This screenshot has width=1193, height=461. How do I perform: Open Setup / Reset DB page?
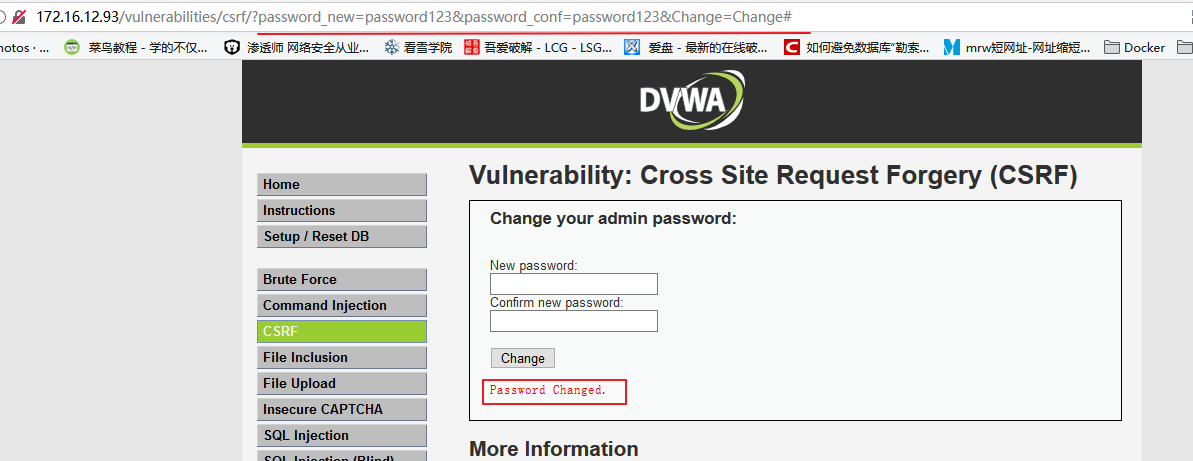coord(341,236)
